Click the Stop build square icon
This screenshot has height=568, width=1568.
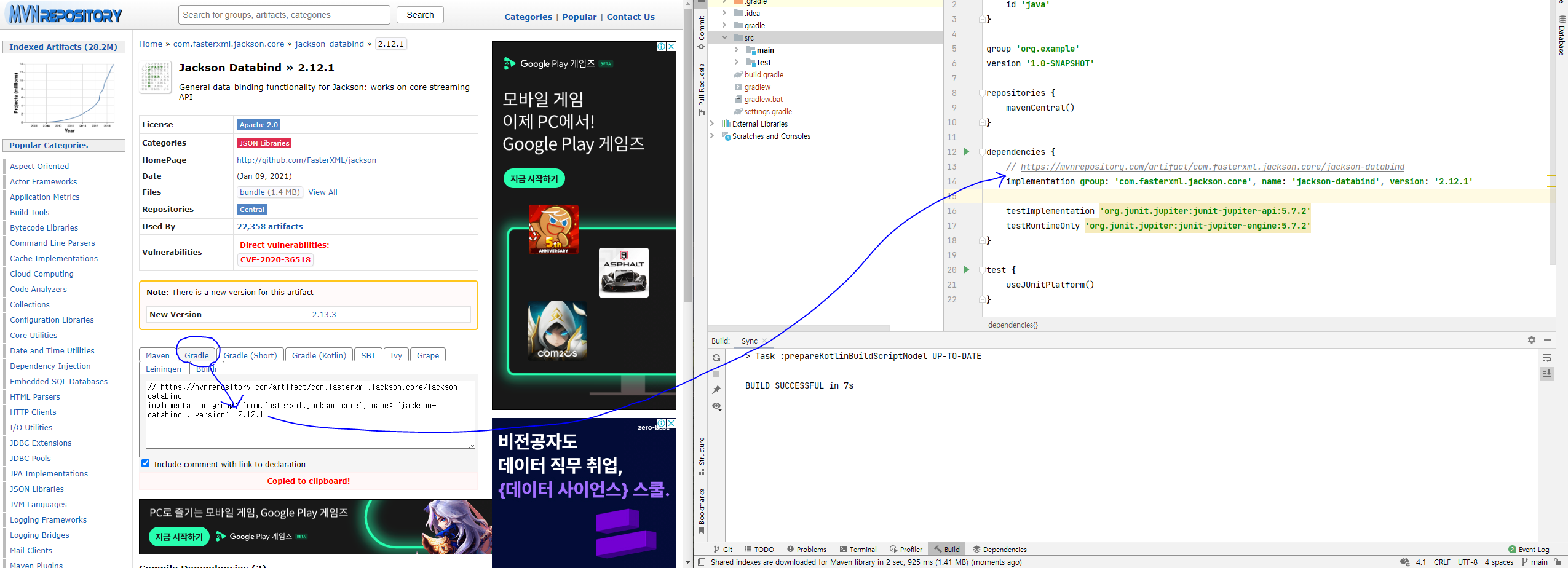click(x=716, y=374)
